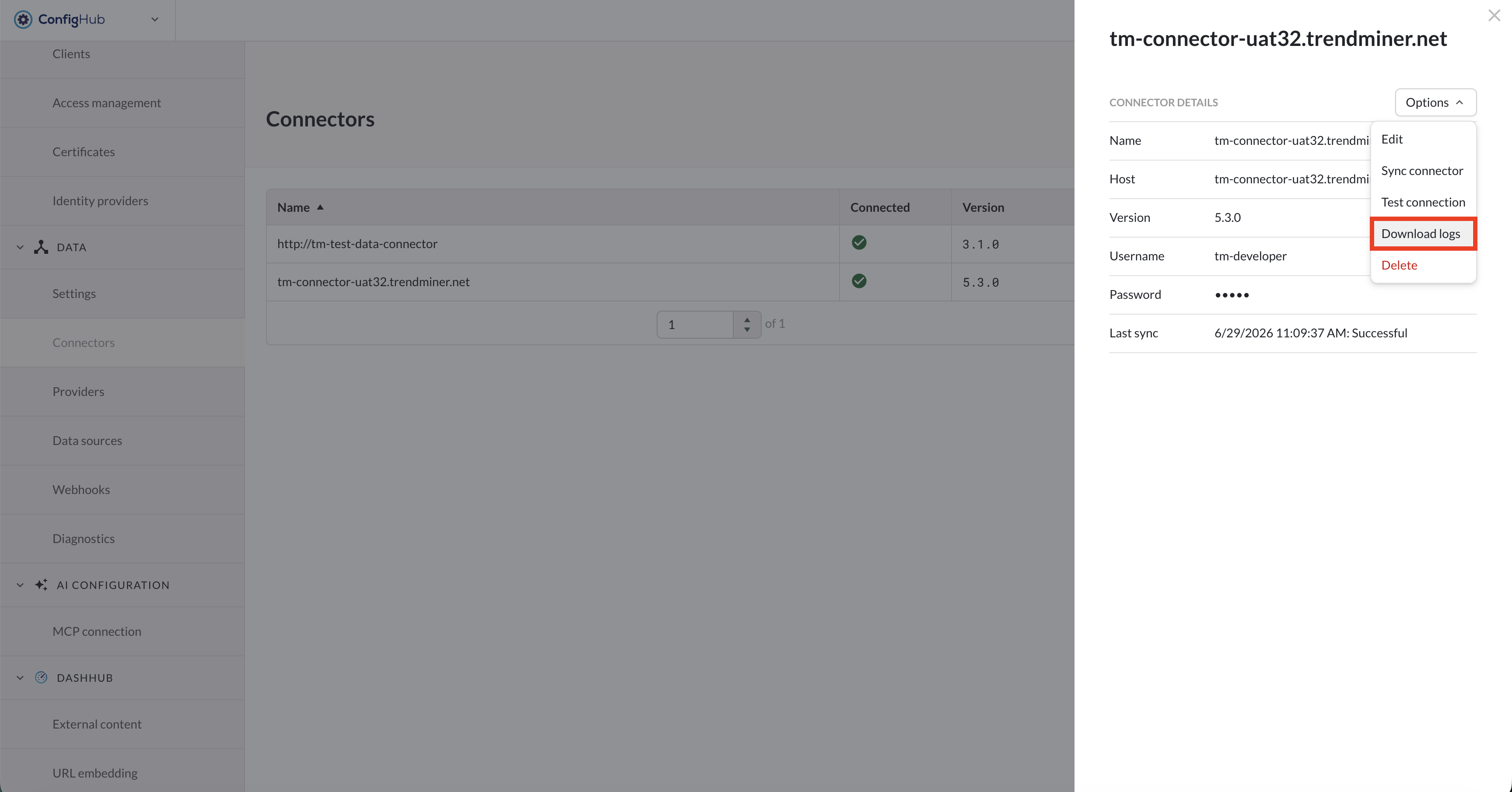The height and width of the screenshot is (792, 1512).
Task: Open Access management in sidebar
Action: (x=122, y=103)
